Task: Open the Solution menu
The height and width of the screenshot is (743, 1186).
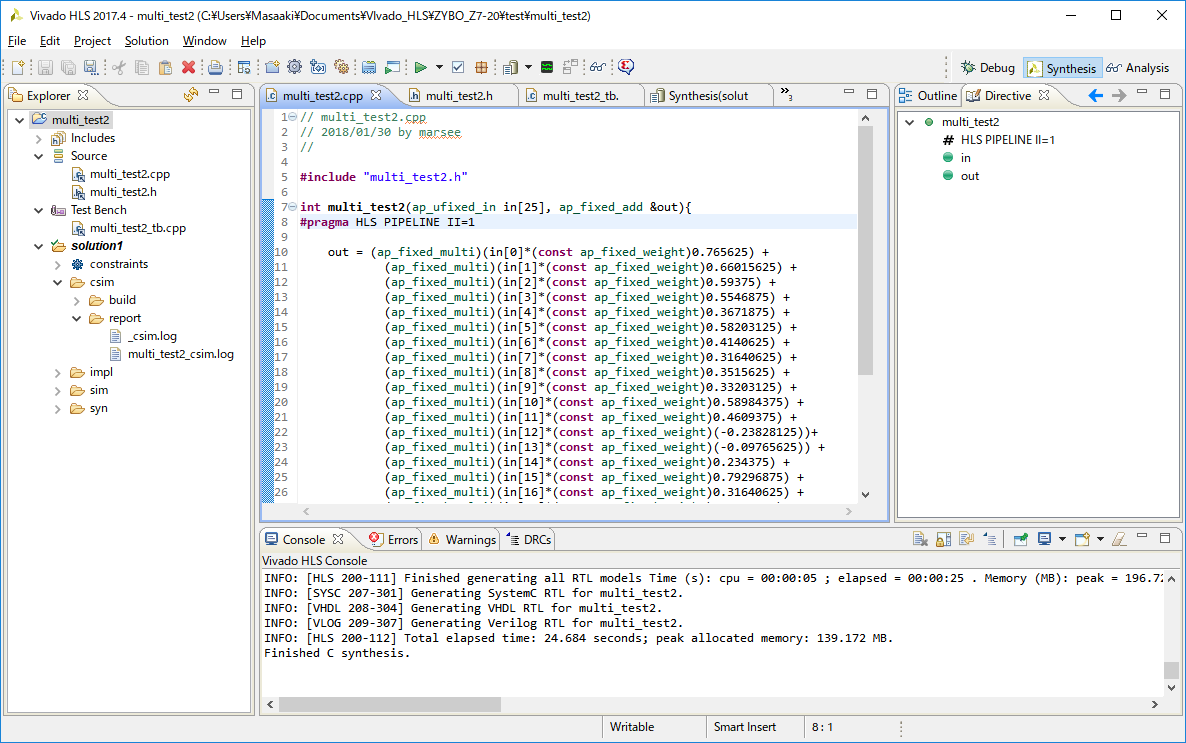Action: pos(147,41)
